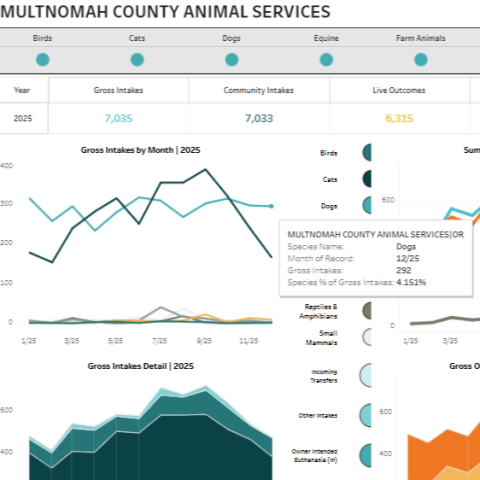Click the Gross Intakes column header
This screenshot has height=480, width=480.
(x=118, y=90)
